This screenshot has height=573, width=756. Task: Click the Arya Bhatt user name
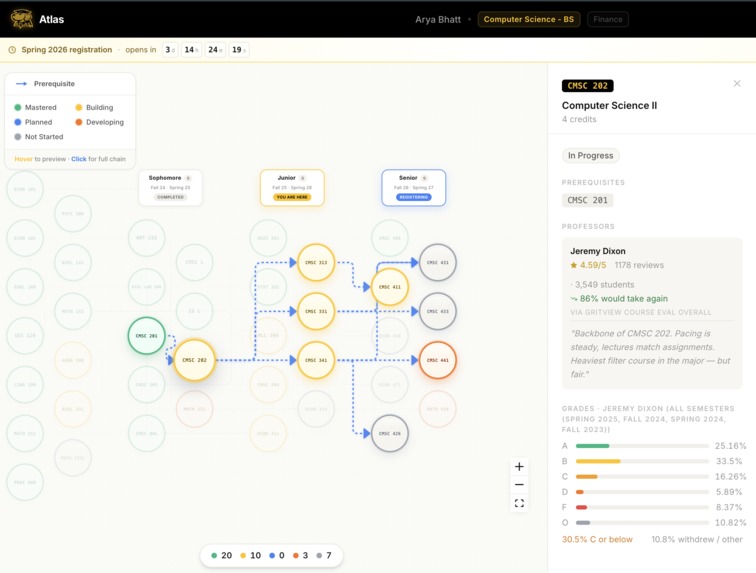point(438,19)
